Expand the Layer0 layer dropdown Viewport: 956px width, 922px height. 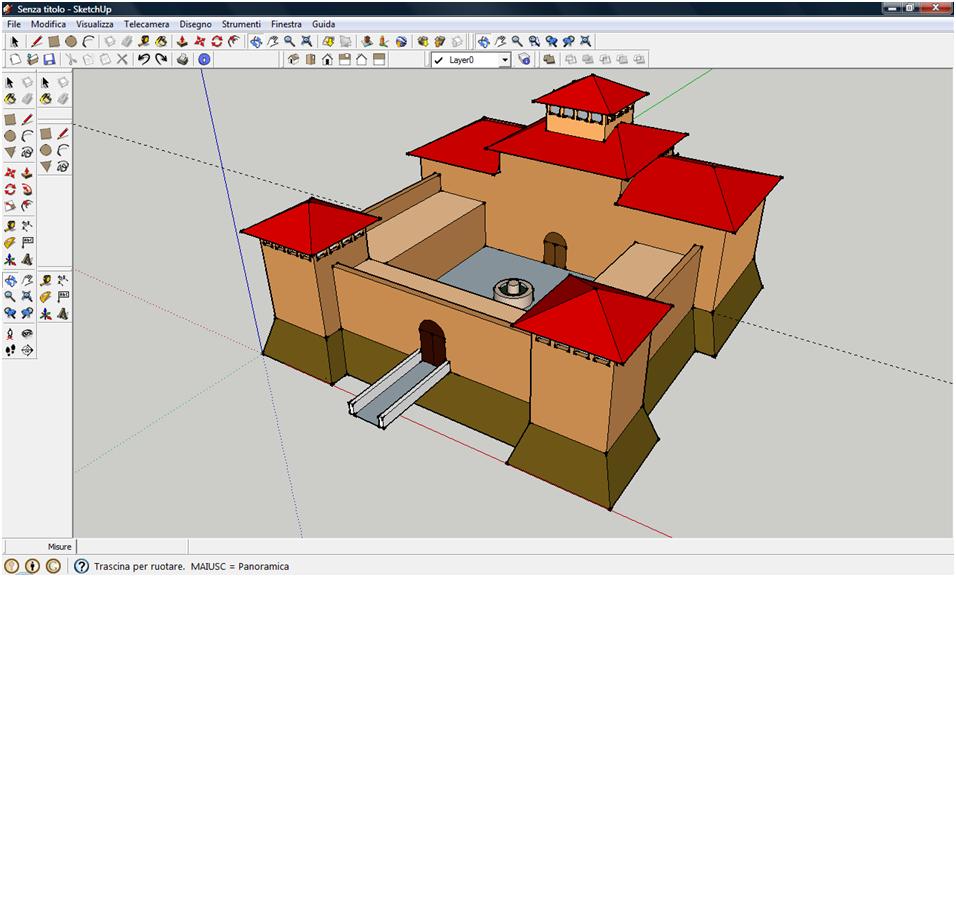505,60
